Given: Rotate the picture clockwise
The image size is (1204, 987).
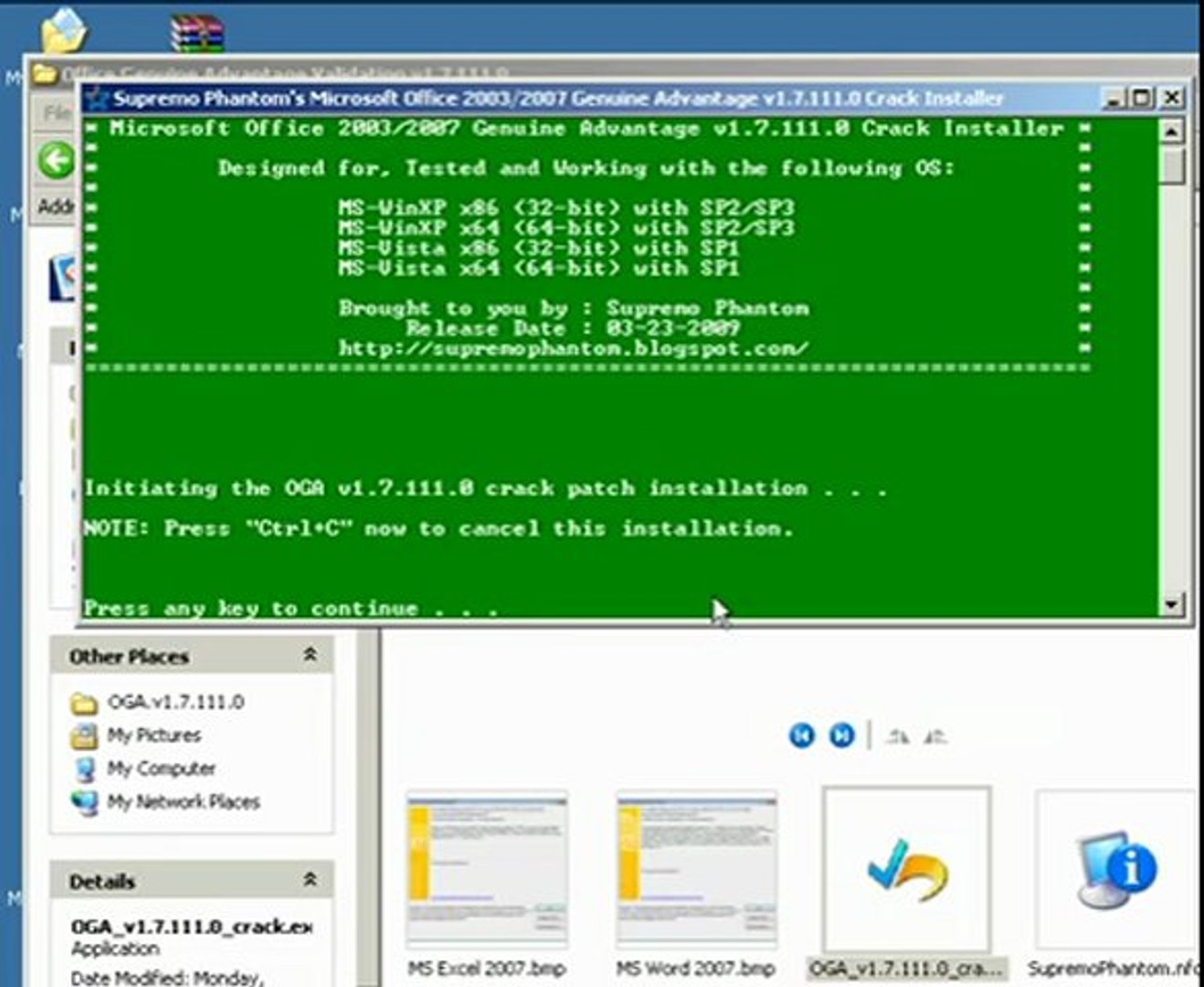Looking at the screenshot, I should click(x=897, y=736).
